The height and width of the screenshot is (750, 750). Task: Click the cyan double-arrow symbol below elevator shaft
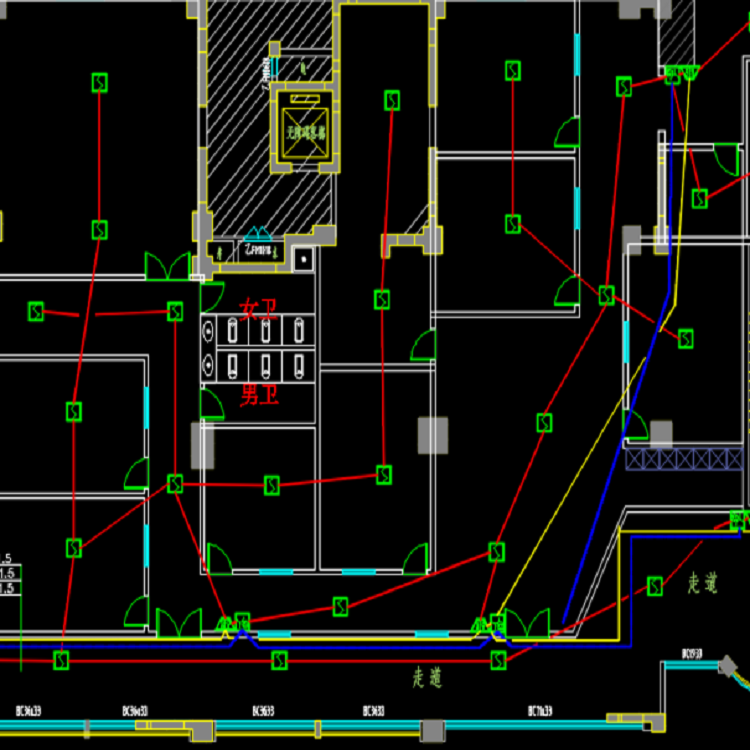[258, 234]
